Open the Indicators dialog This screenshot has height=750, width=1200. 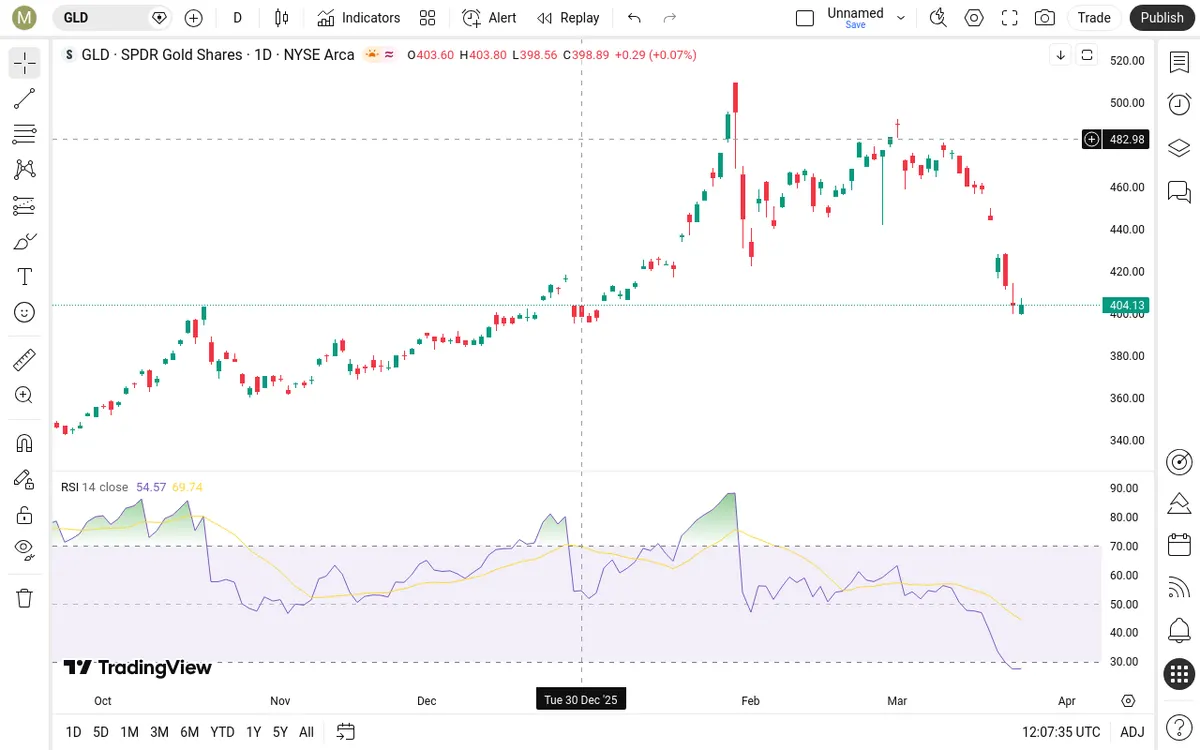(358, 17)
